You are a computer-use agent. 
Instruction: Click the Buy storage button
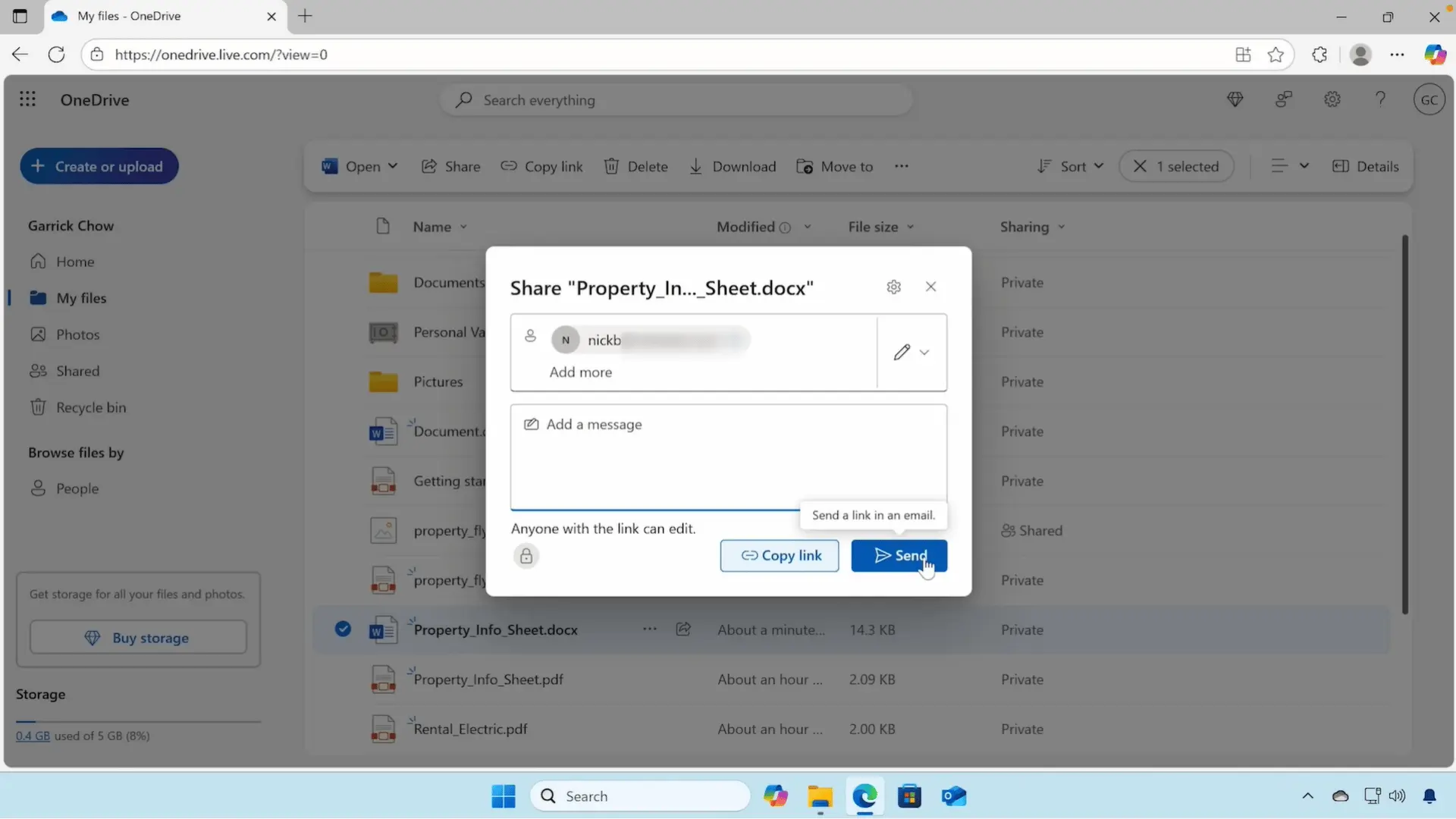tap(138, 638)
